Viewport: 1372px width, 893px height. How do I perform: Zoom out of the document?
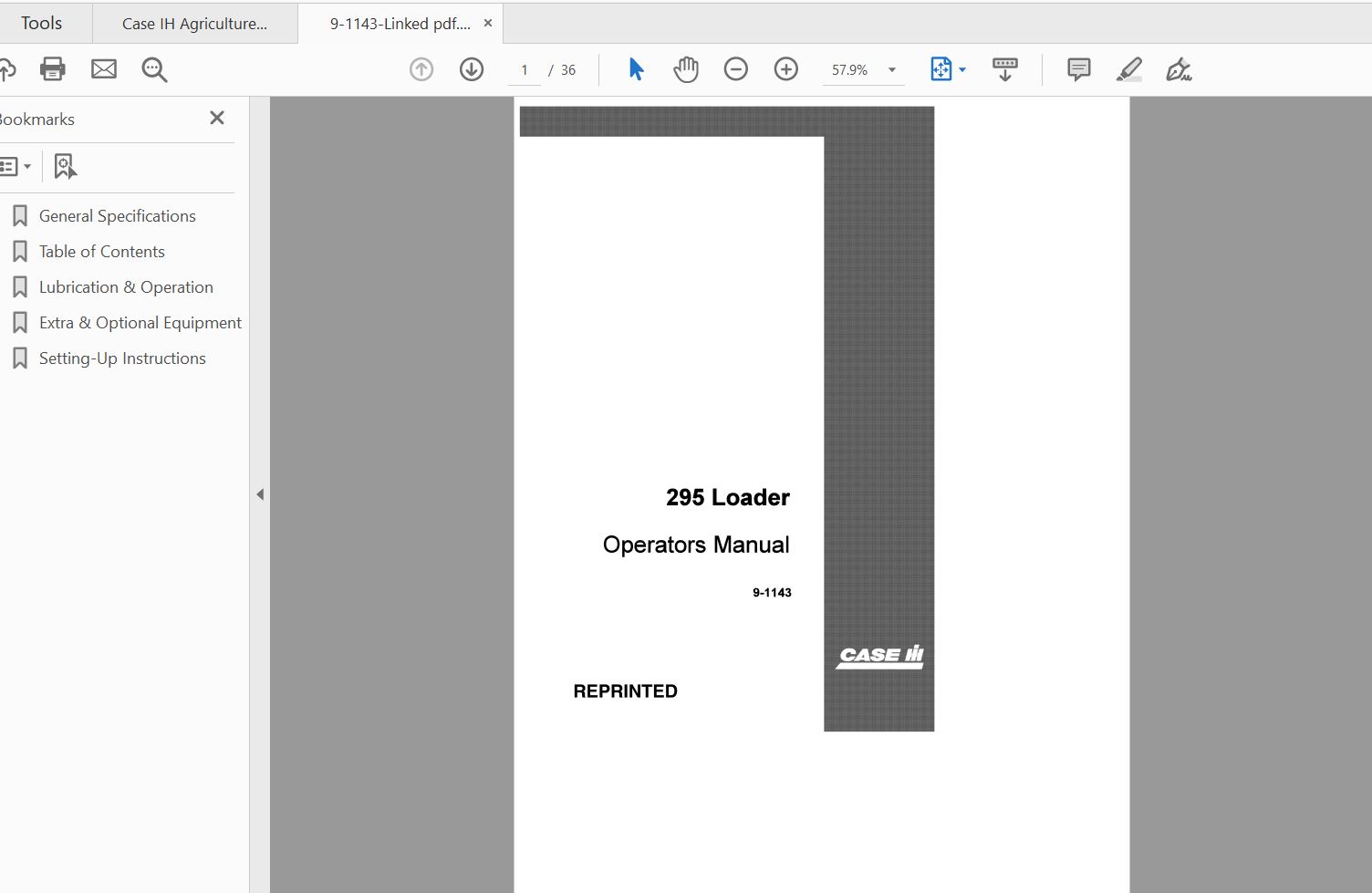tap(735, 68)
